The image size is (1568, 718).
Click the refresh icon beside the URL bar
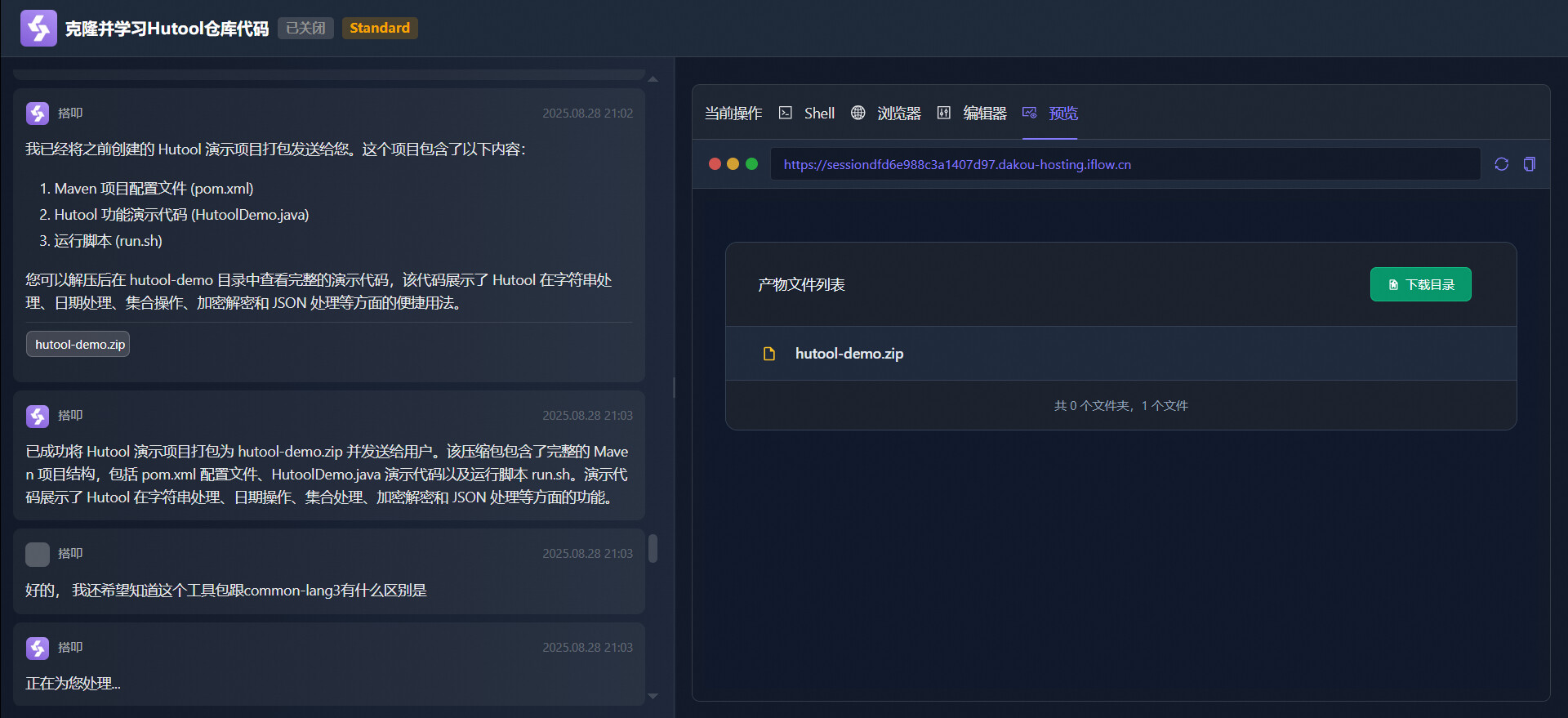click(1501, 164)
